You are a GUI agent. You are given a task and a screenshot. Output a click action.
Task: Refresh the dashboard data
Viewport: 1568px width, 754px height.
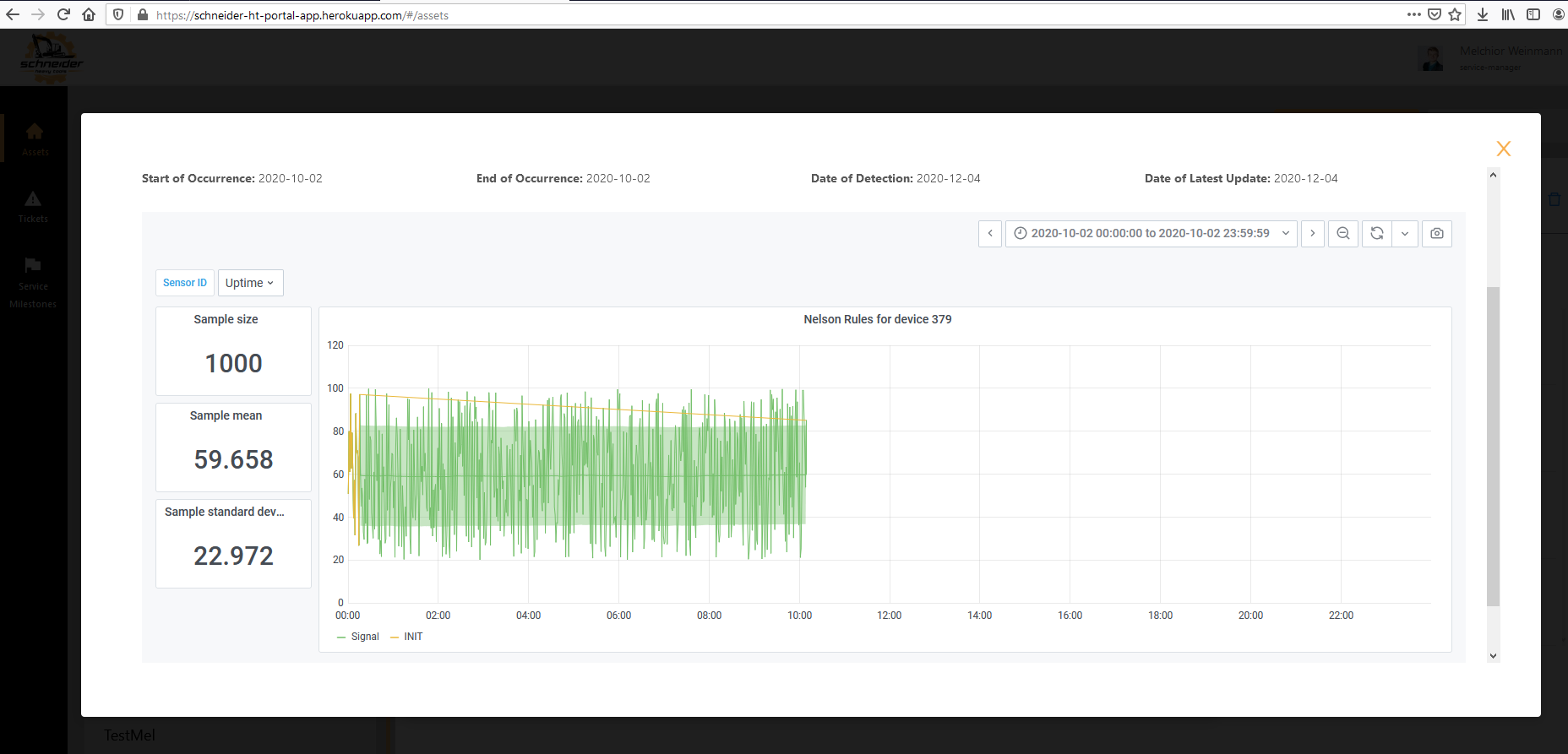1376,234
